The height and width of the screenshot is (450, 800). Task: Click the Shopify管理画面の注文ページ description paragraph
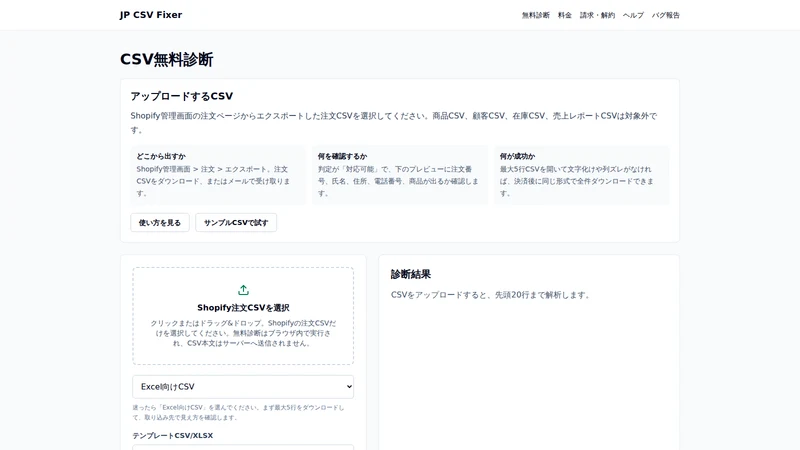[393, 123]
